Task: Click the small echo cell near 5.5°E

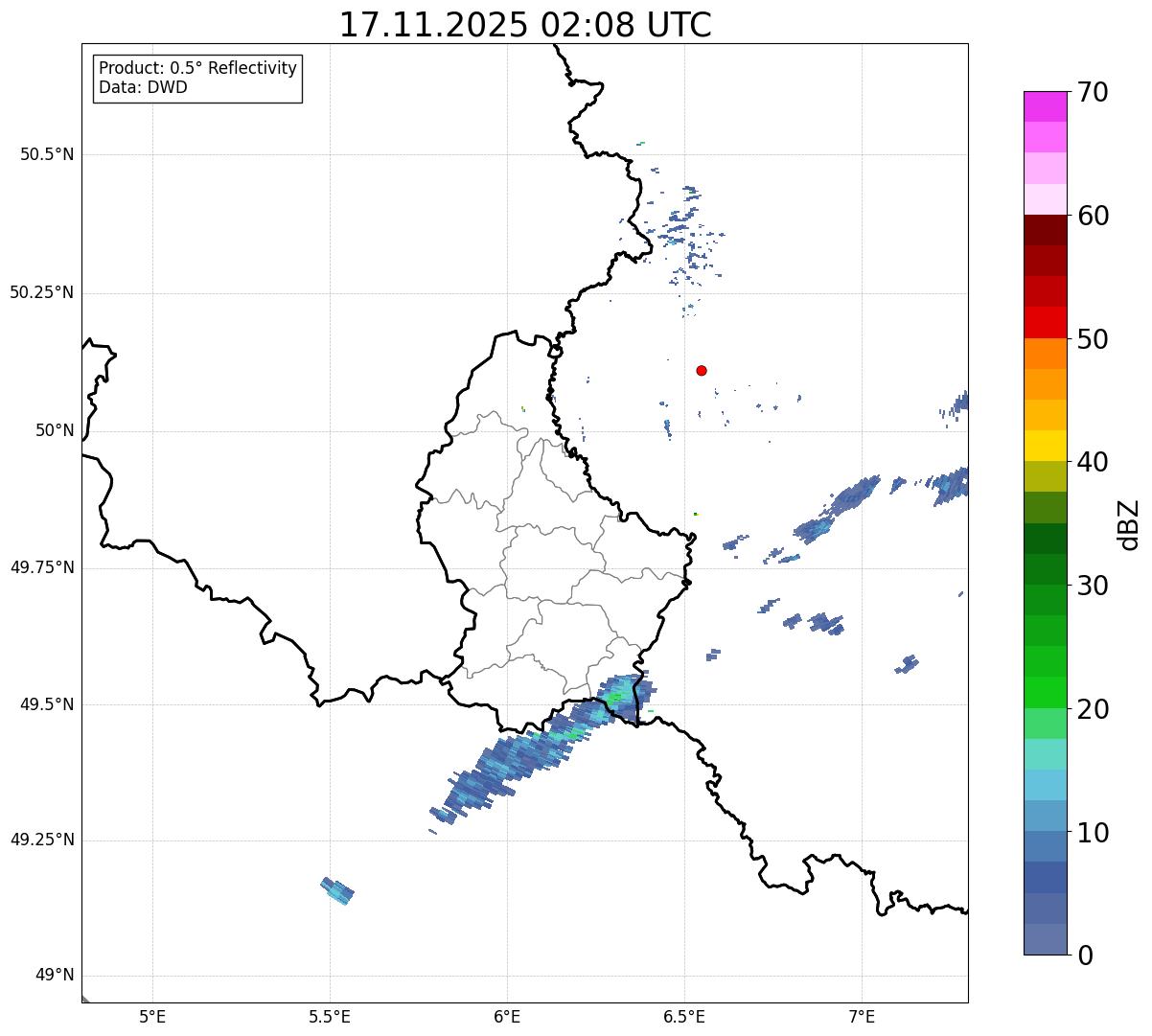Action: 337,891
